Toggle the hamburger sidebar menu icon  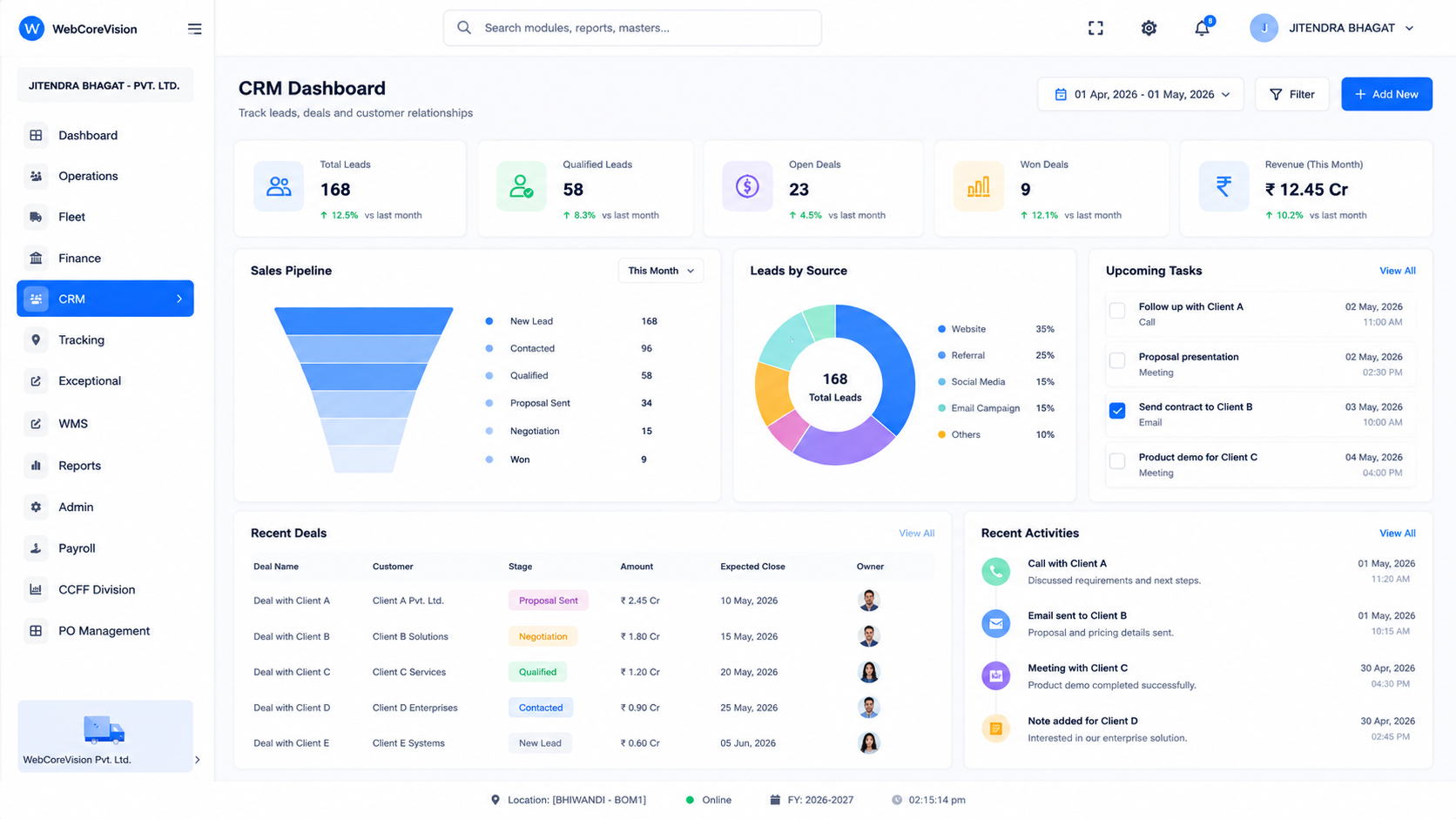click(194, 29)
